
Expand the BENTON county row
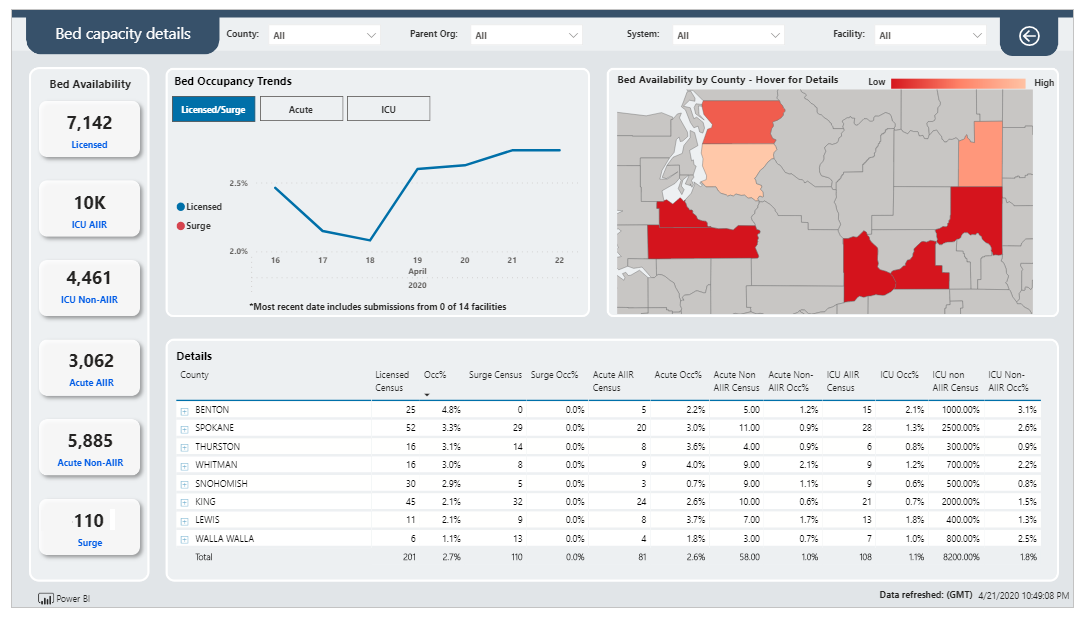(x=184, y=411)
